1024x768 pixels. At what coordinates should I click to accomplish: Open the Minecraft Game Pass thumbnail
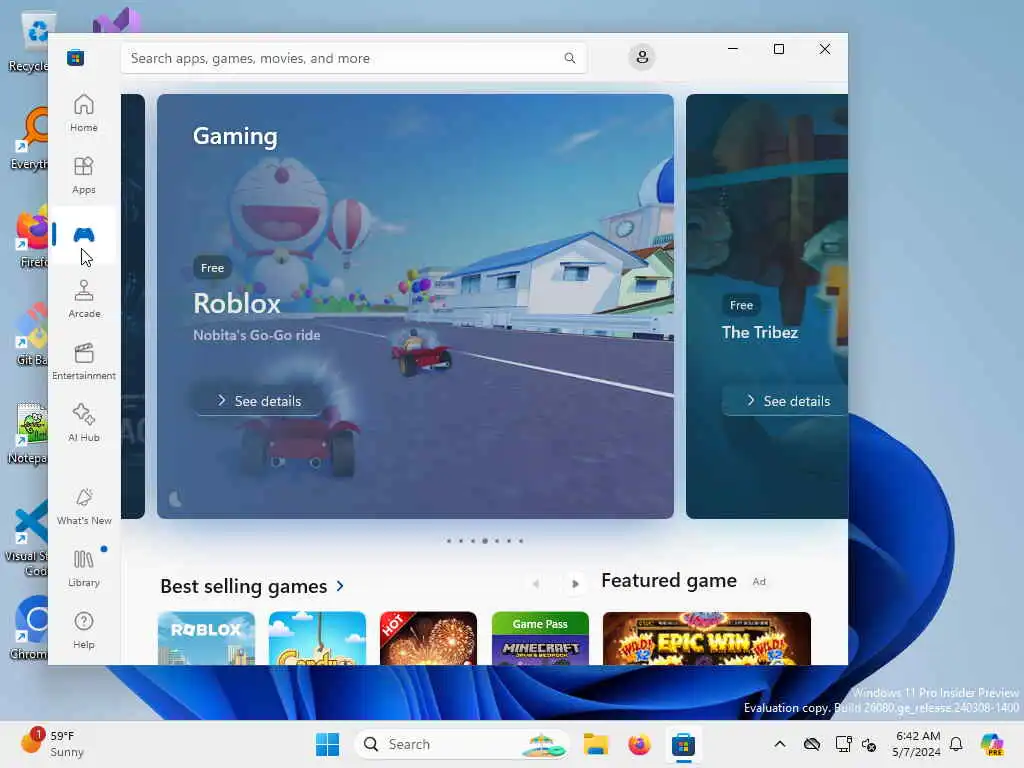(540, 638)
